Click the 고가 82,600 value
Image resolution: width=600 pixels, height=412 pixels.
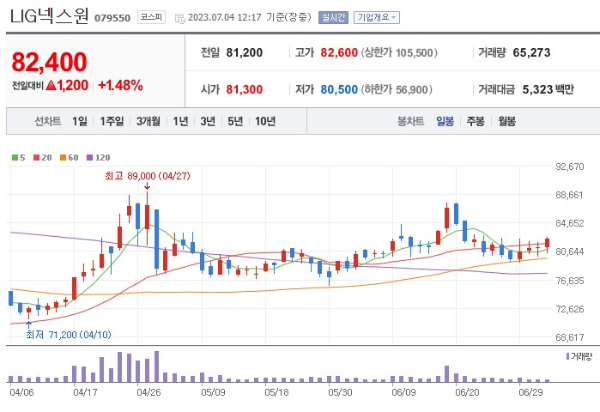point(339,53)
